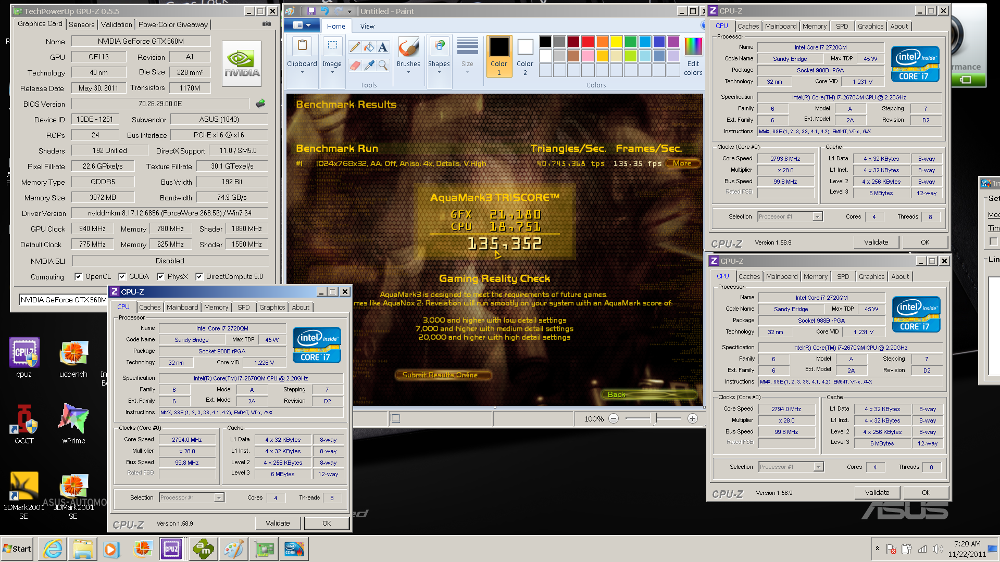This screenshot has height=562, width=1000.
Task: Select the Color picker eyedropper tool
Action: [x=369, y=65]
